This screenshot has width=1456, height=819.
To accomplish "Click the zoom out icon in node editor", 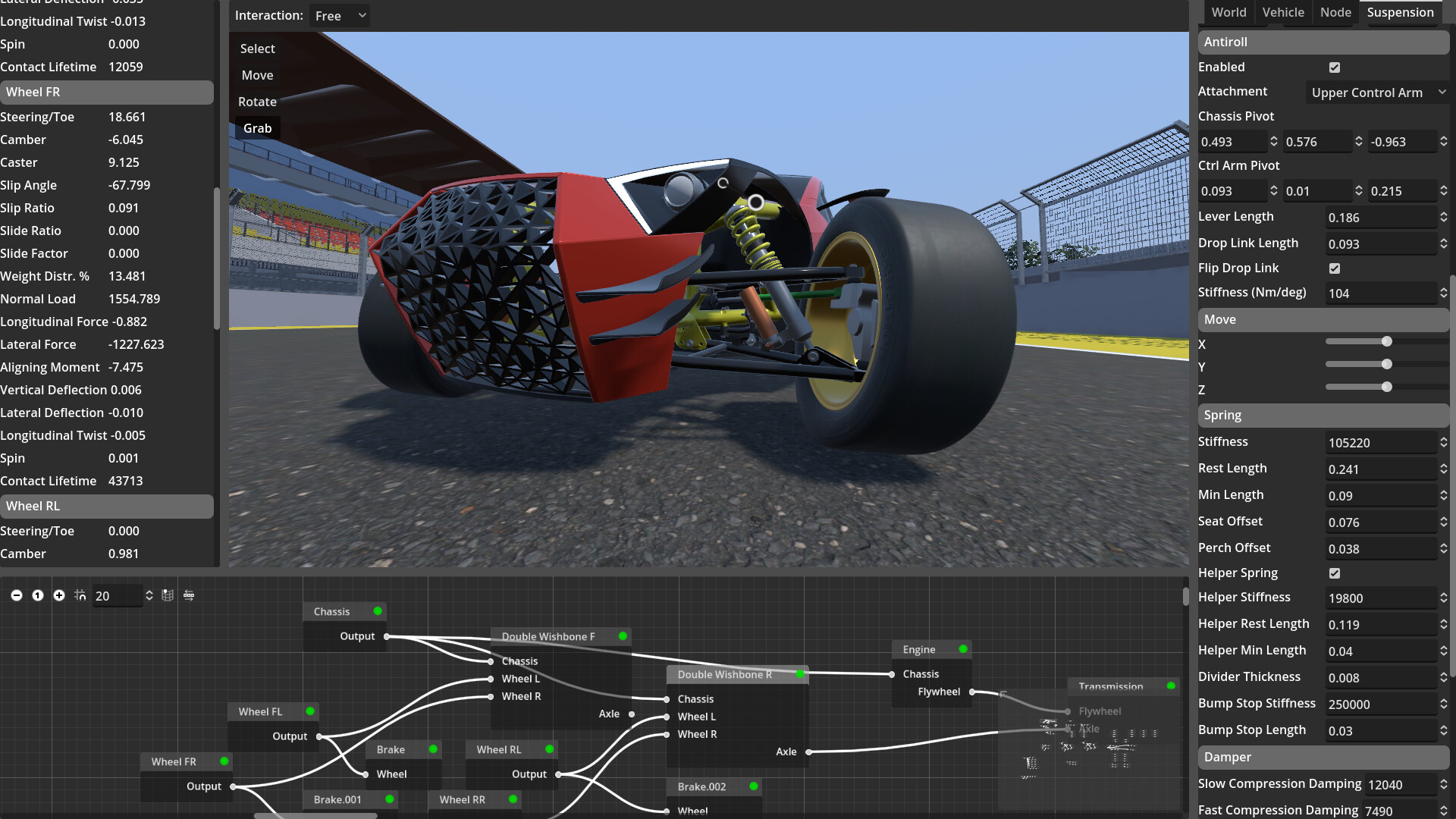I will click(x=17, y=596).
